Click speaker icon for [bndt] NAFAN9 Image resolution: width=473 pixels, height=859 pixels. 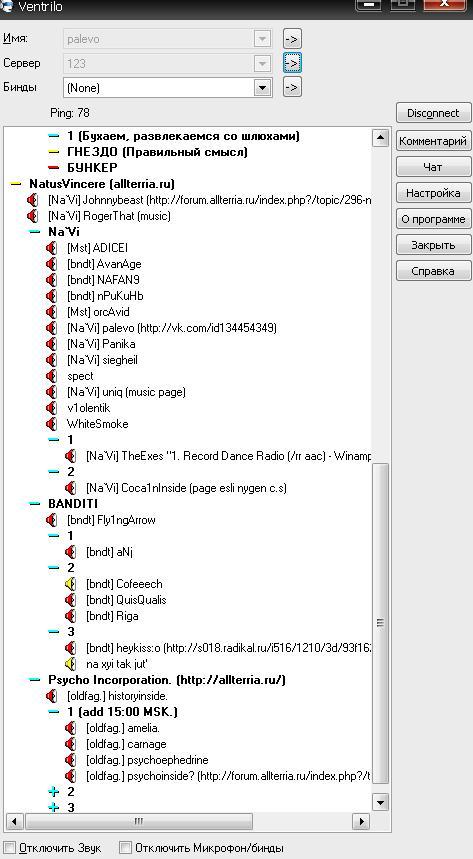(52, 280)
